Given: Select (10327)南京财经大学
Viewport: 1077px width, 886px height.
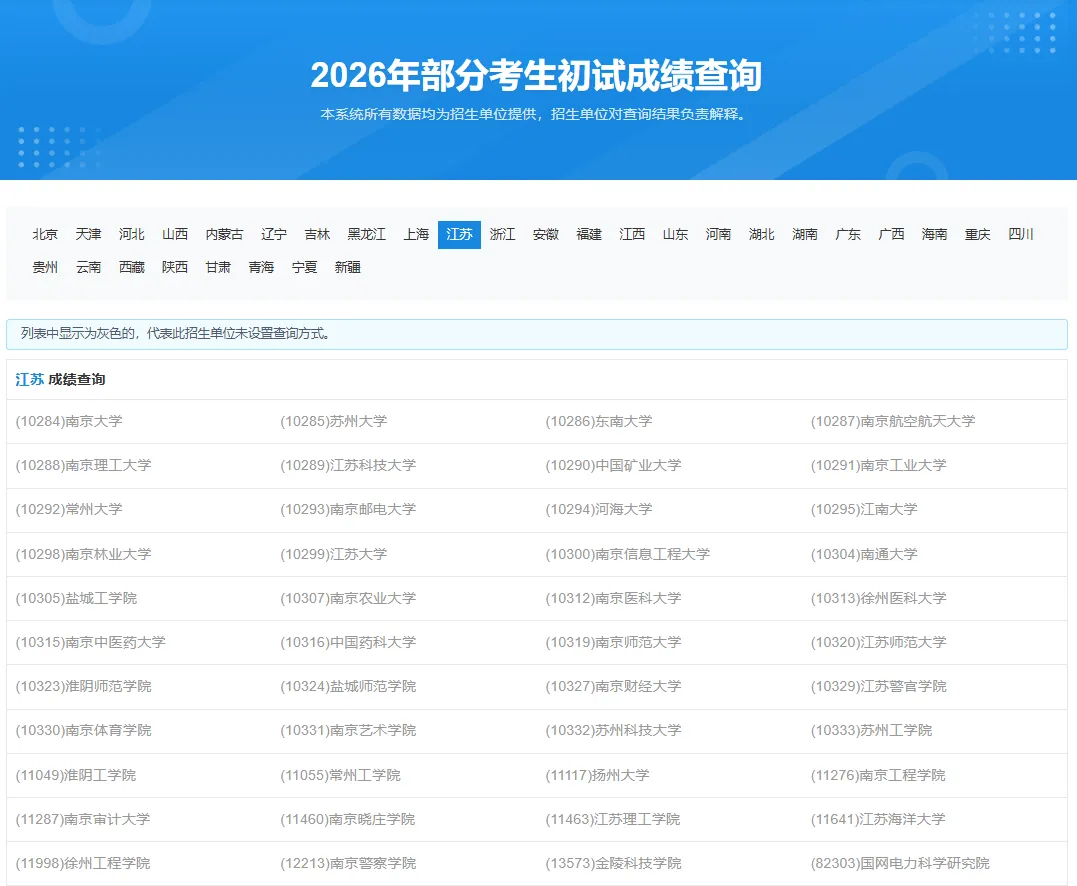Looking at the screenshot, I should point(613,685).
